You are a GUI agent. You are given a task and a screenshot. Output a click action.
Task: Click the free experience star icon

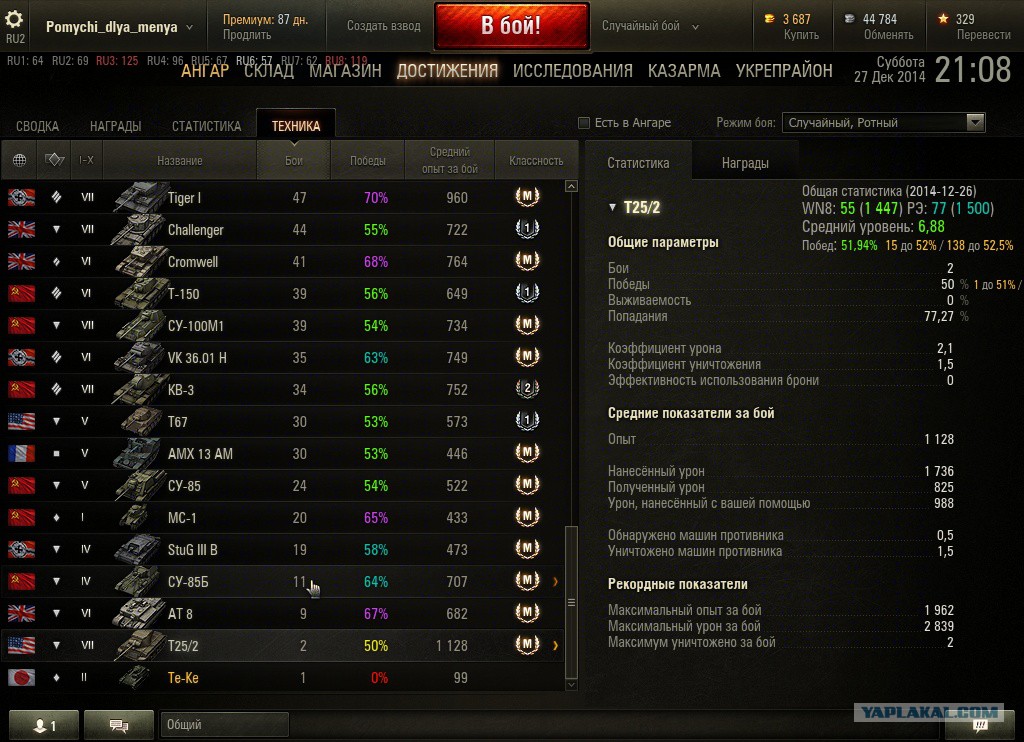pos(943,19)
